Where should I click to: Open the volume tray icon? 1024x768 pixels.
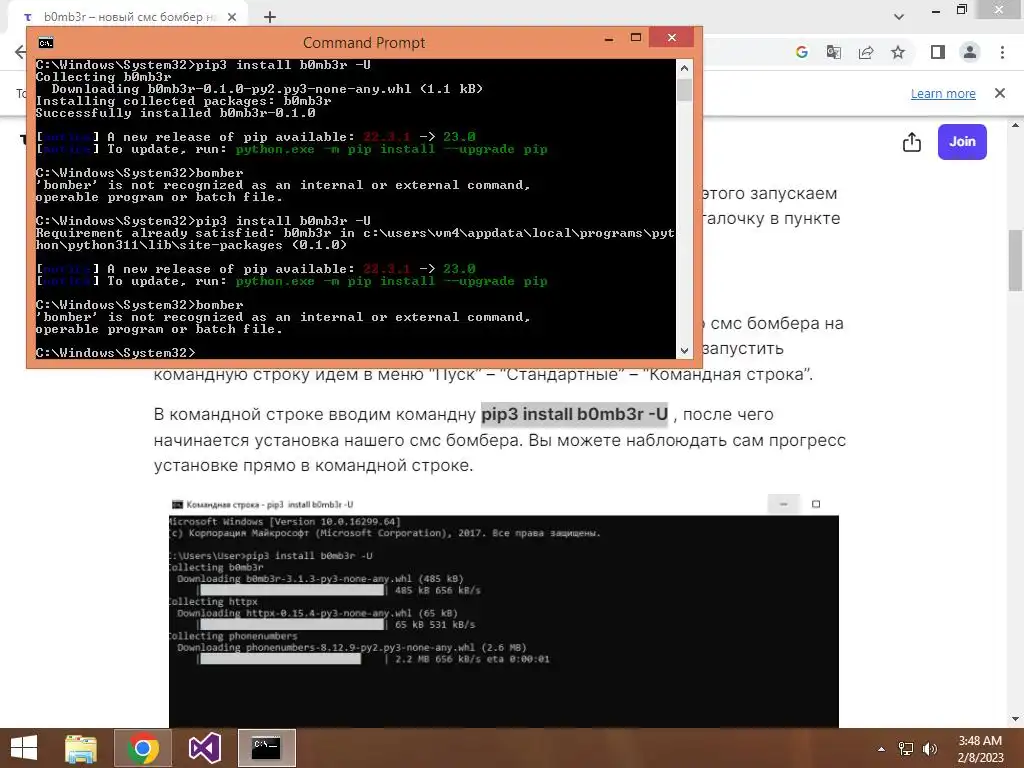[930, 749]
